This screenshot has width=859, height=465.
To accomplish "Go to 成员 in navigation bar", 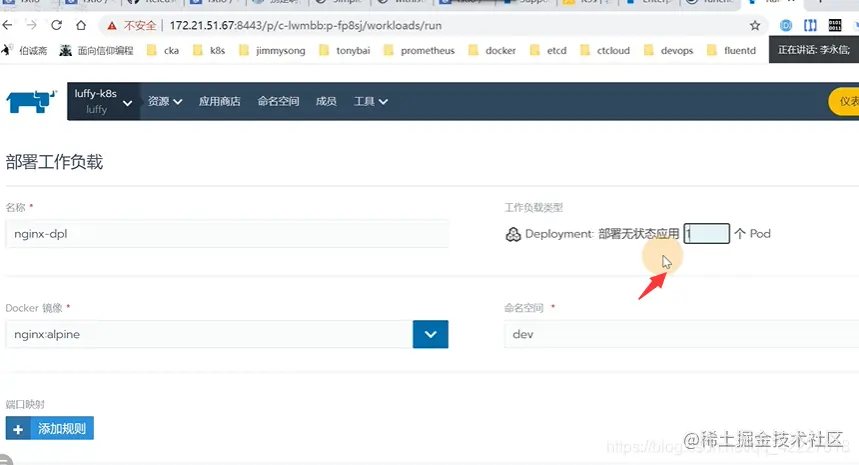I will [326, 101].
